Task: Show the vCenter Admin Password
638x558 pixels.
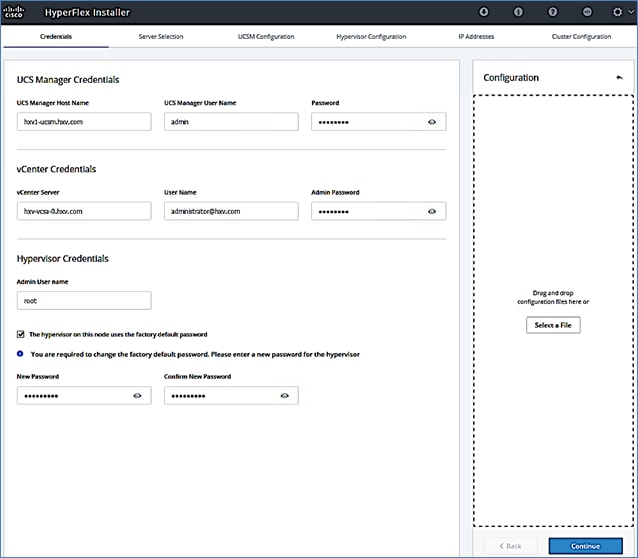Action: pos(432,211)
